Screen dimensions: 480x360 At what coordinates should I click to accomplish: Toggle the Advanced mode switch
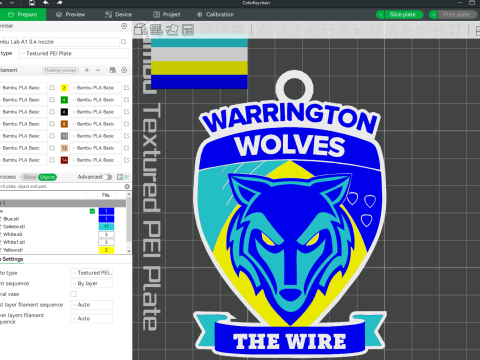pyautogui.click(x=108, y=177)
